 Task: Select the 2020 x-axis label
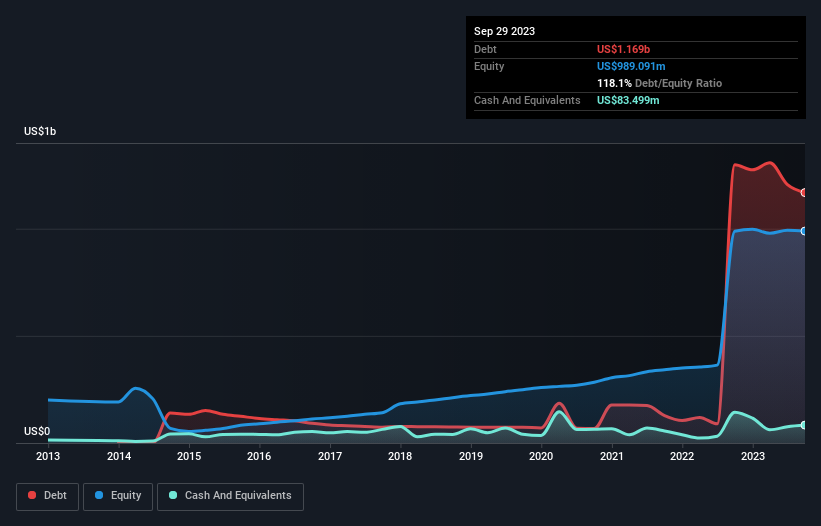[541, 456]
